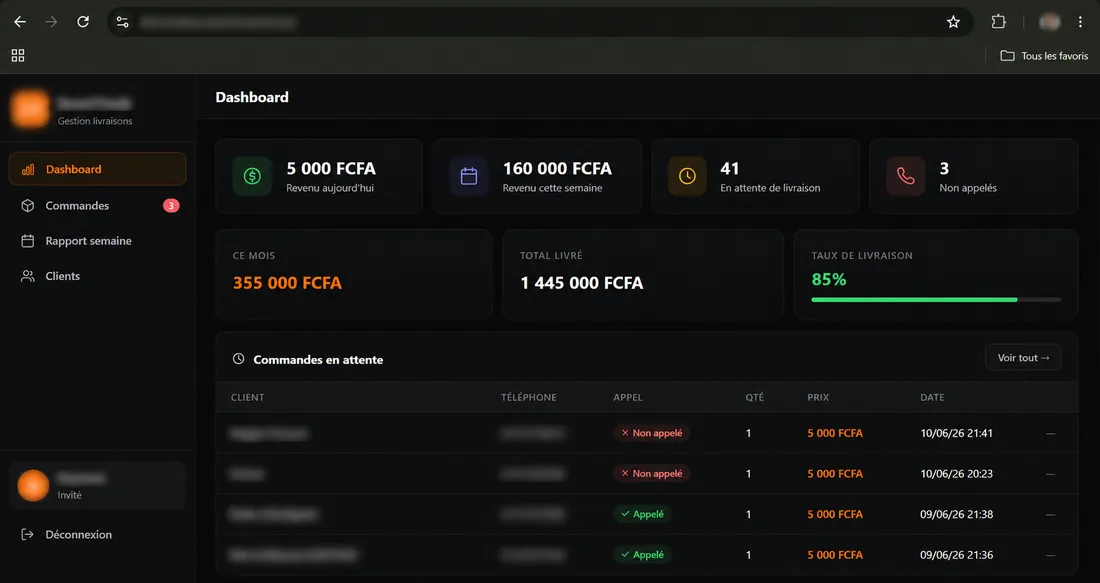This screenshot has width=1100, height=583.
Task: Click the orange user avatar near Invité
Action: pyautogui.click(x=33, y=485)
